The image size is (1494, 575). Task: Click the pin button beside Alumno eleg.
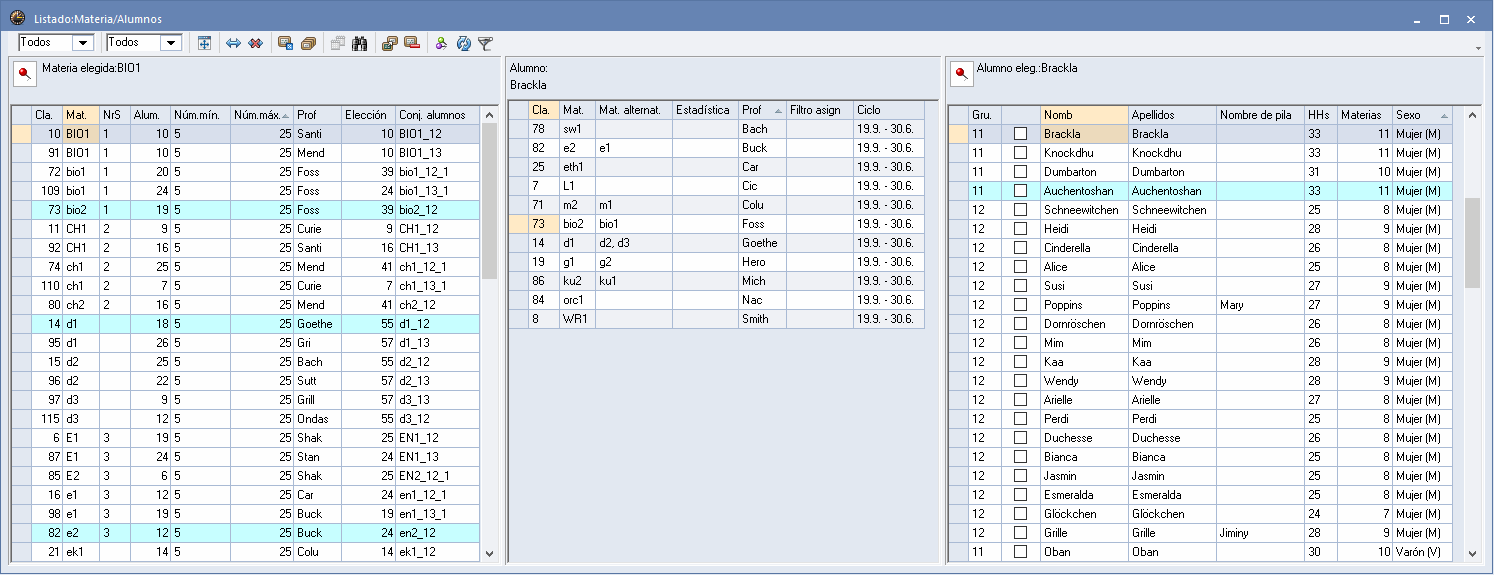click(x=961, y=74)
